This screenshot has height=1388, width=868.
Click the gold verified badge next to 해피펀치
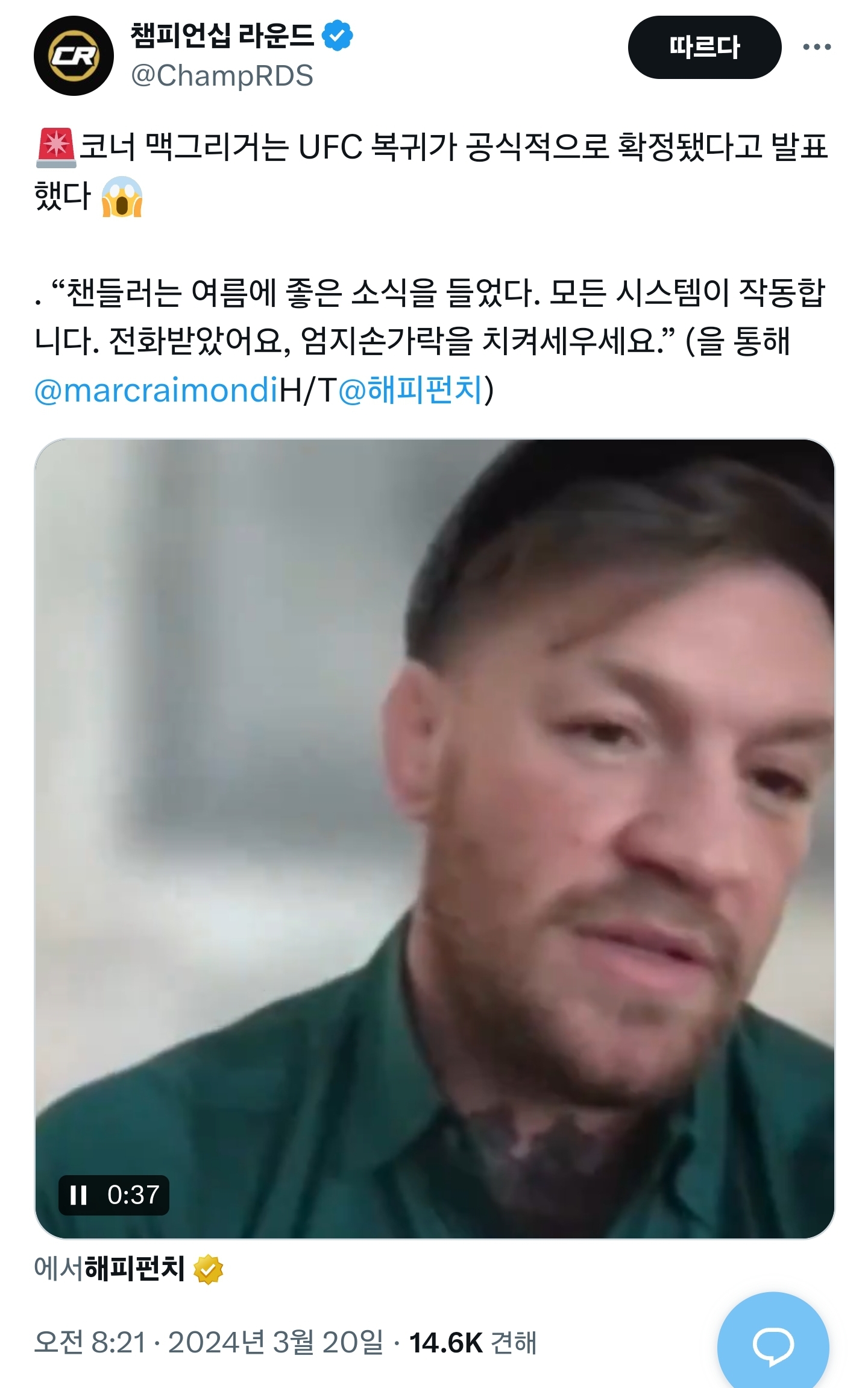click(208, 1269)
